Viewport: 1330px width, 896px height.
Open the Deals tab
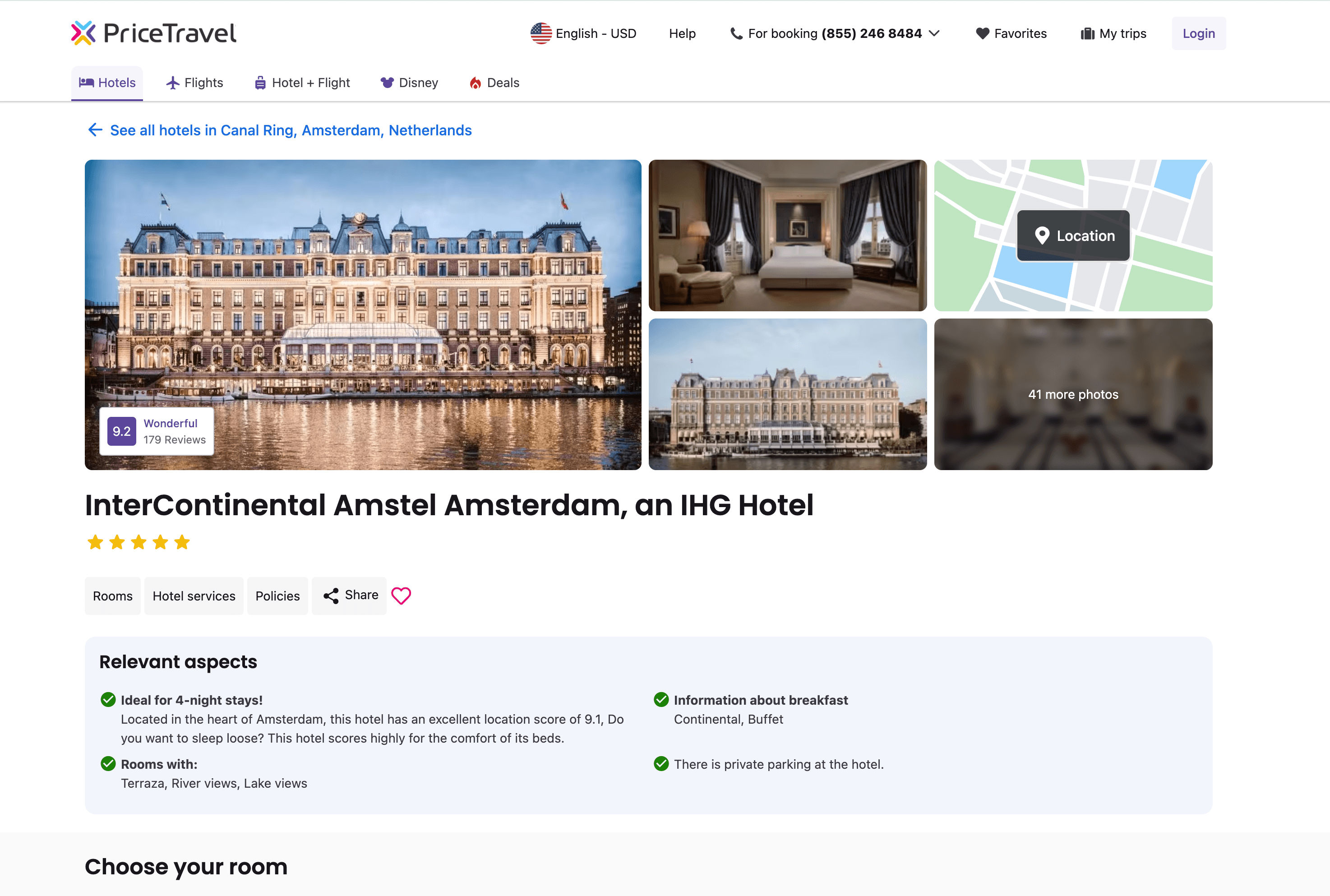click(494, 83)
